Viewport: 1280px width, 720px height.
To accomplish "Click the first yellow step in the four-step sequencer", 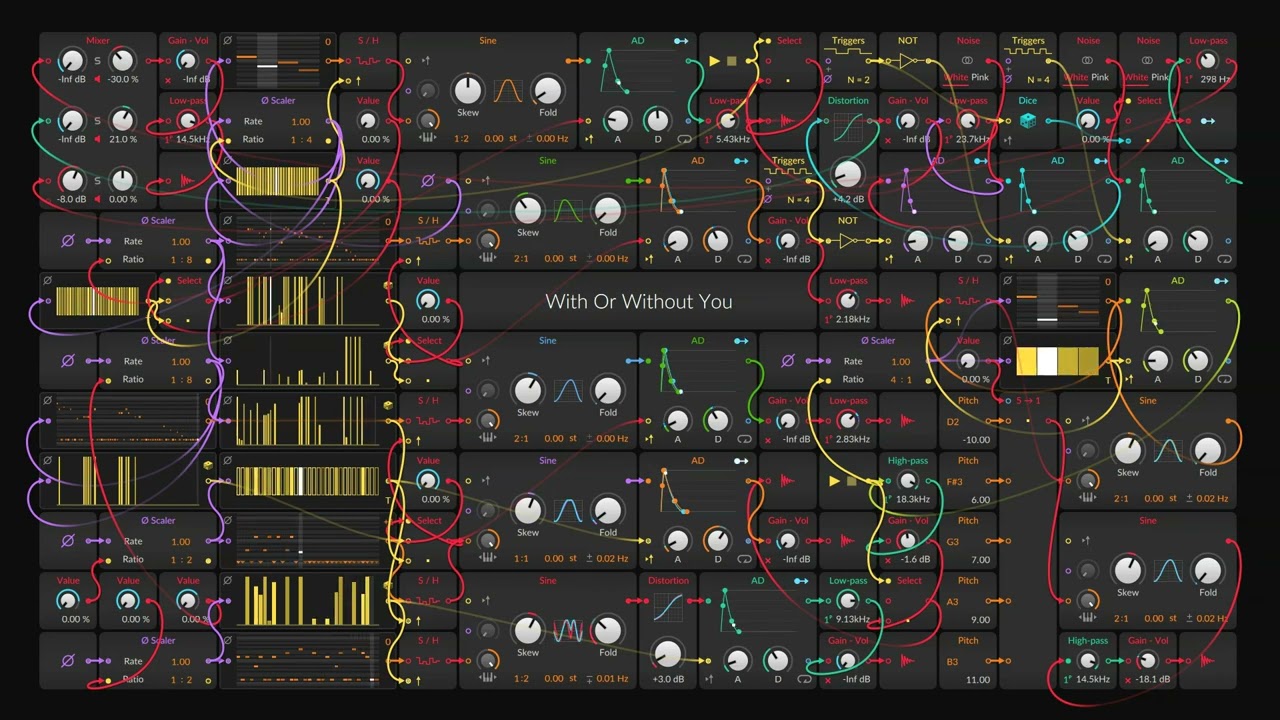I will (1027, 362).
